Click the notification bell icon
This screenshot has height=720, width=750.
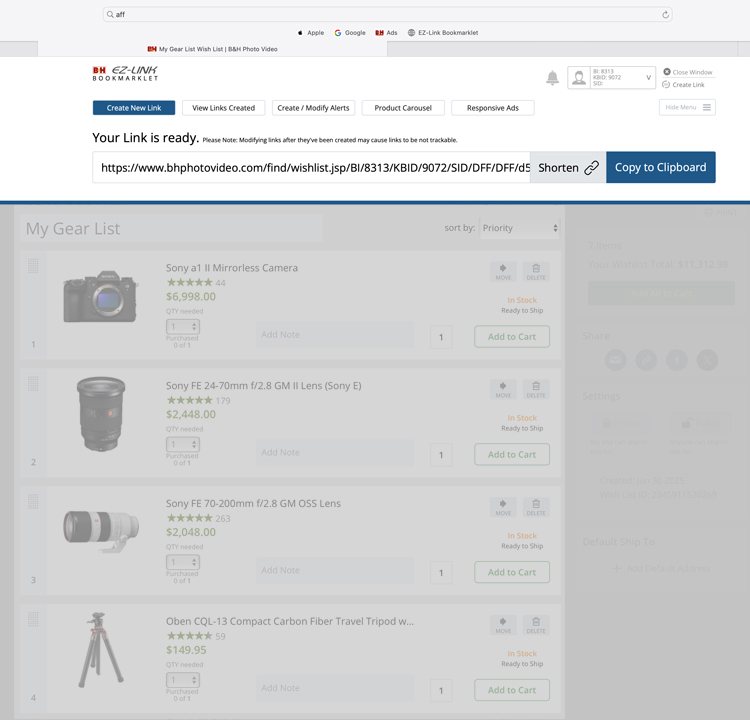point(552,78)
